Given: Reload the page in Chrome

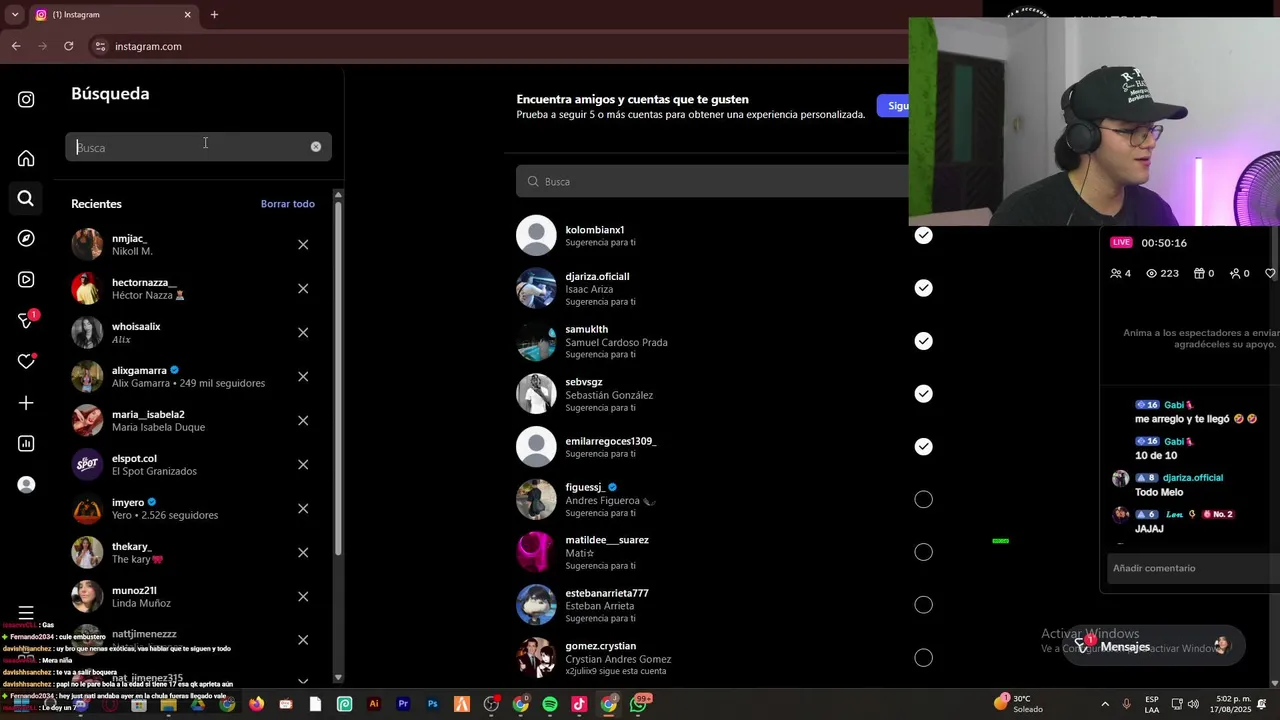Looking at the screenshot, I should pyautogui.click(x=68, y=46).
